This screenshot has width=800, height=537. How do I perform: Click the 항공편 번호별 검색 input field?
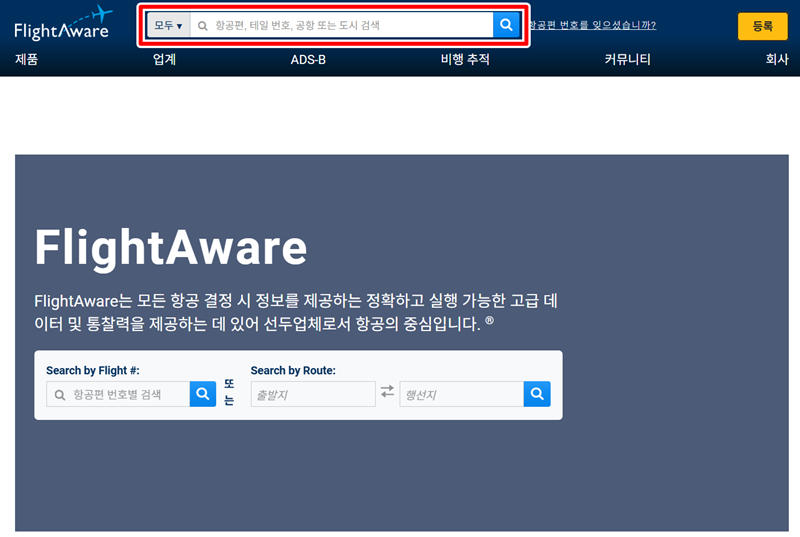coord(118,394)
